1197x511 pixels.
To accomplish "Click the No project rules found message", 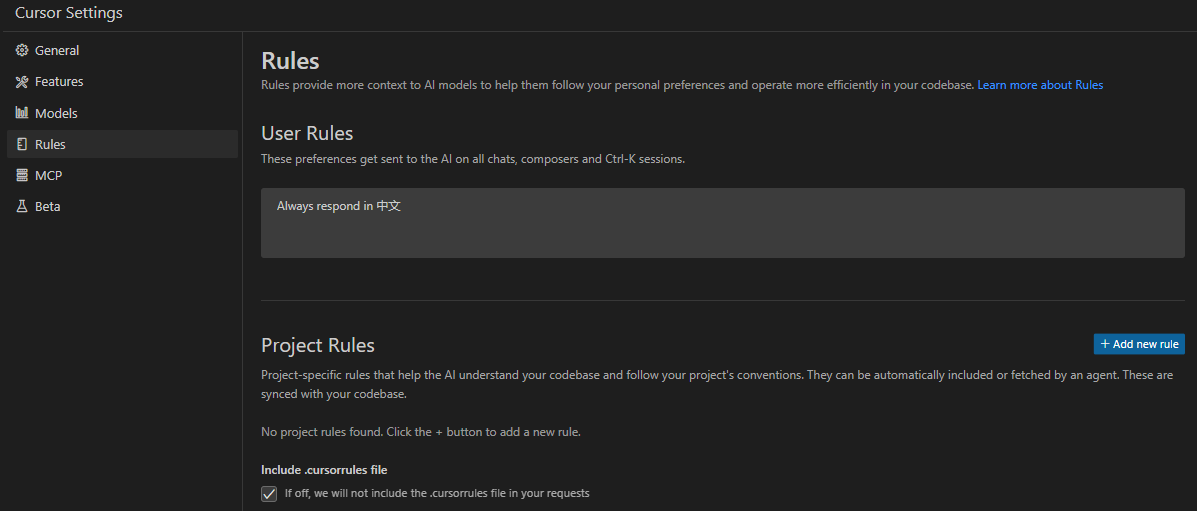I will click(421, 432).
